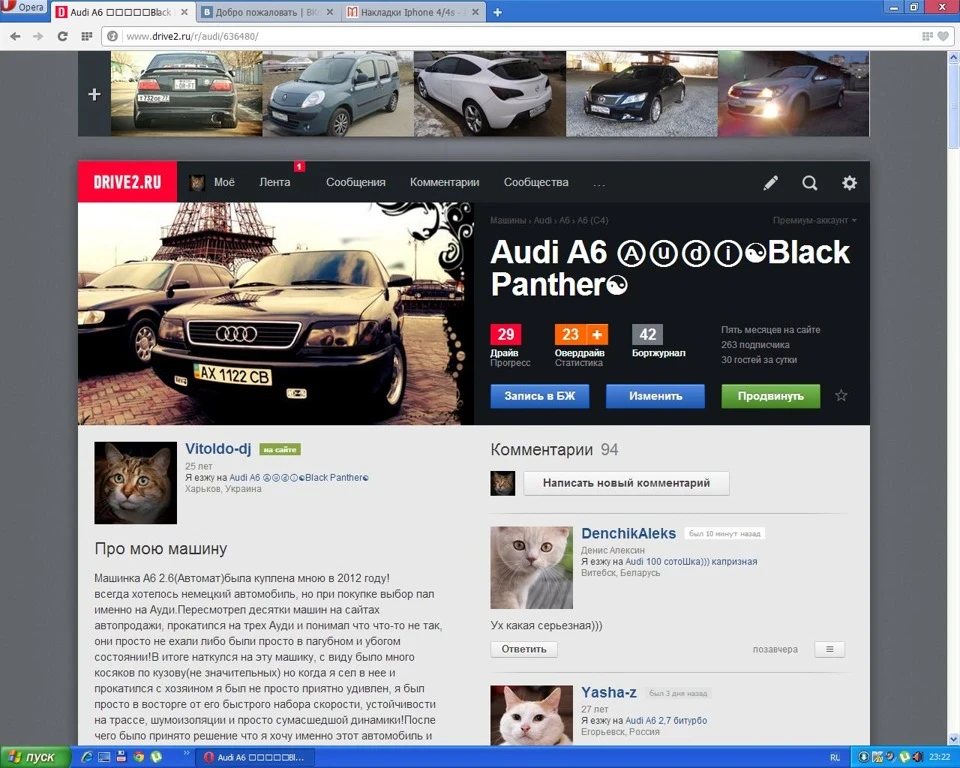Toggle the favorite star next to Продвинуть
This screenshot has width=960, height=768.
pyautogui.click(x=841, y=396)
